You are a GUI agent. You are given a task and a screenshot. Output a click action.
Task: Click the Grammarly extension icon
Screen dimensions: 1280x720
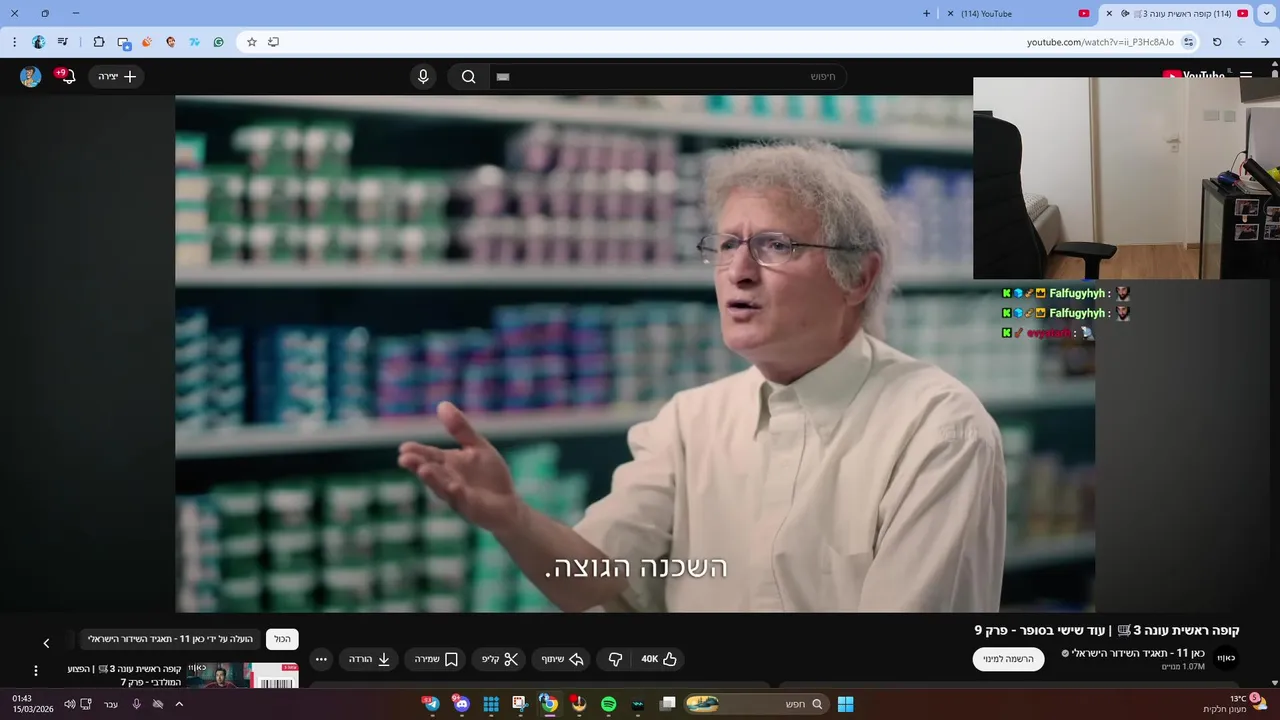[x=218, y=42]
